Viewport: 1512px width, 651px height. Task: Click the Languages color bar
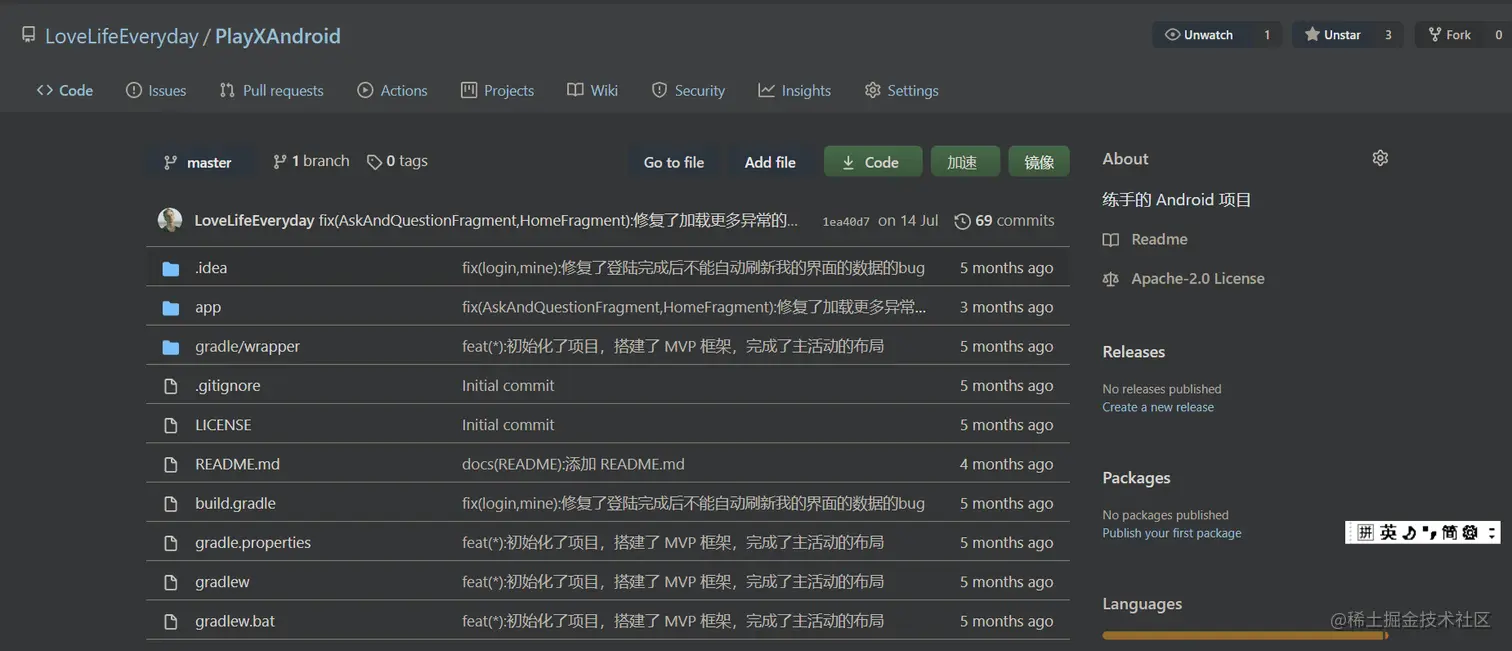1244,635
